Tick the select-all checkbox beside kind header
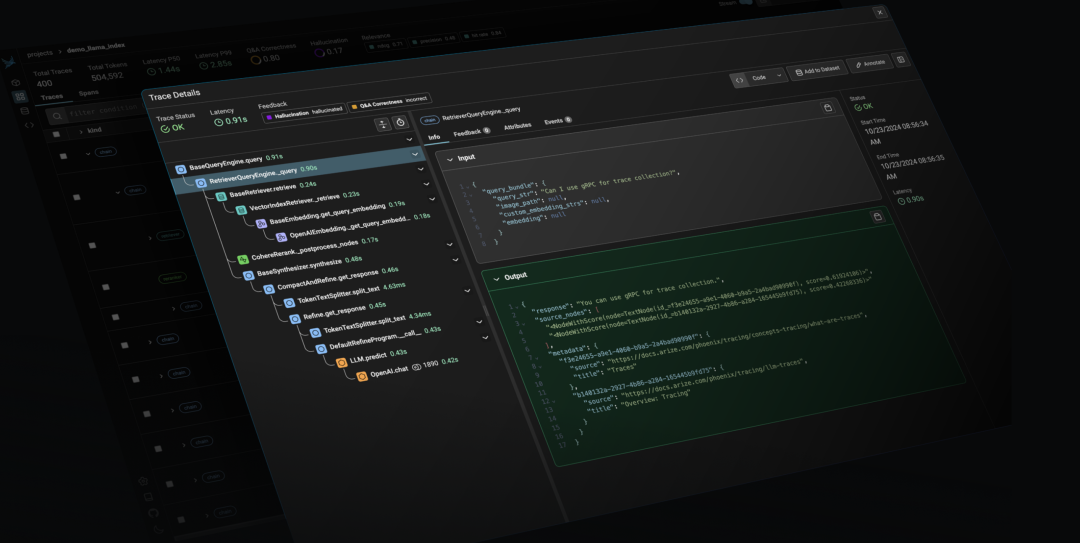This screenshot has height=543, width=1080. (56, 134)
